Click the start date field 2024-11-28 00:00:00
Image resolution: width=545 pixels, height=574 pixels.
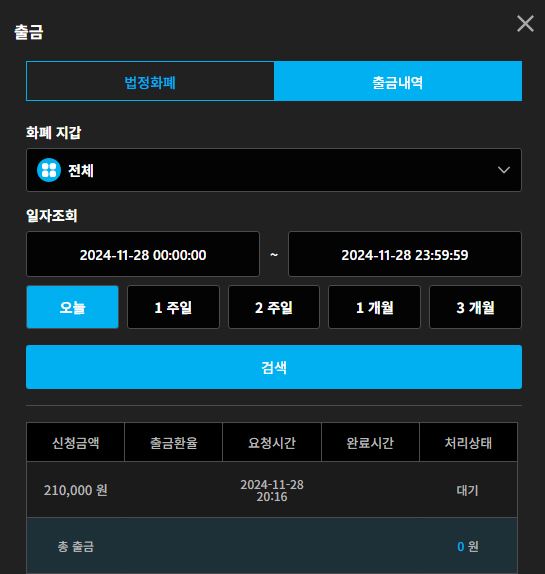[143, 254]
